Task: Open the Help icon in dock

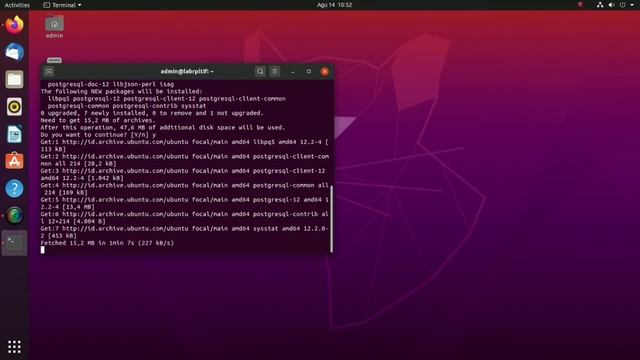Action: tap(14, 189)
